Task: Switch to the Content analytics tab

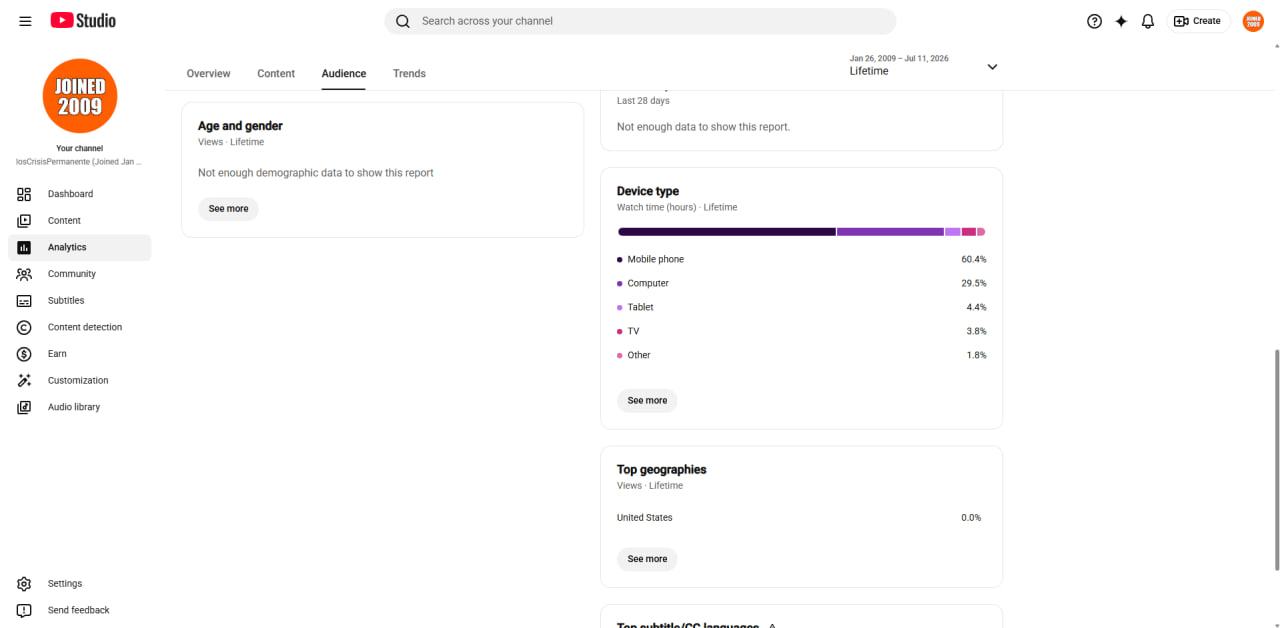Action: [x=276, y=74]
